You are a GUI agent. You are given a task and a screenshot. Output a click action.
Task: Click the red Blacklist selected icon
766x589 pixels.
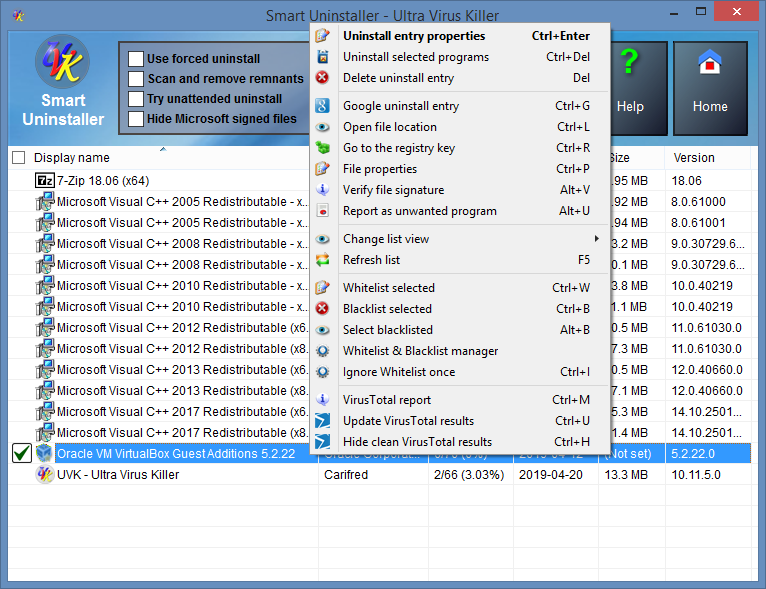point(322,308)
